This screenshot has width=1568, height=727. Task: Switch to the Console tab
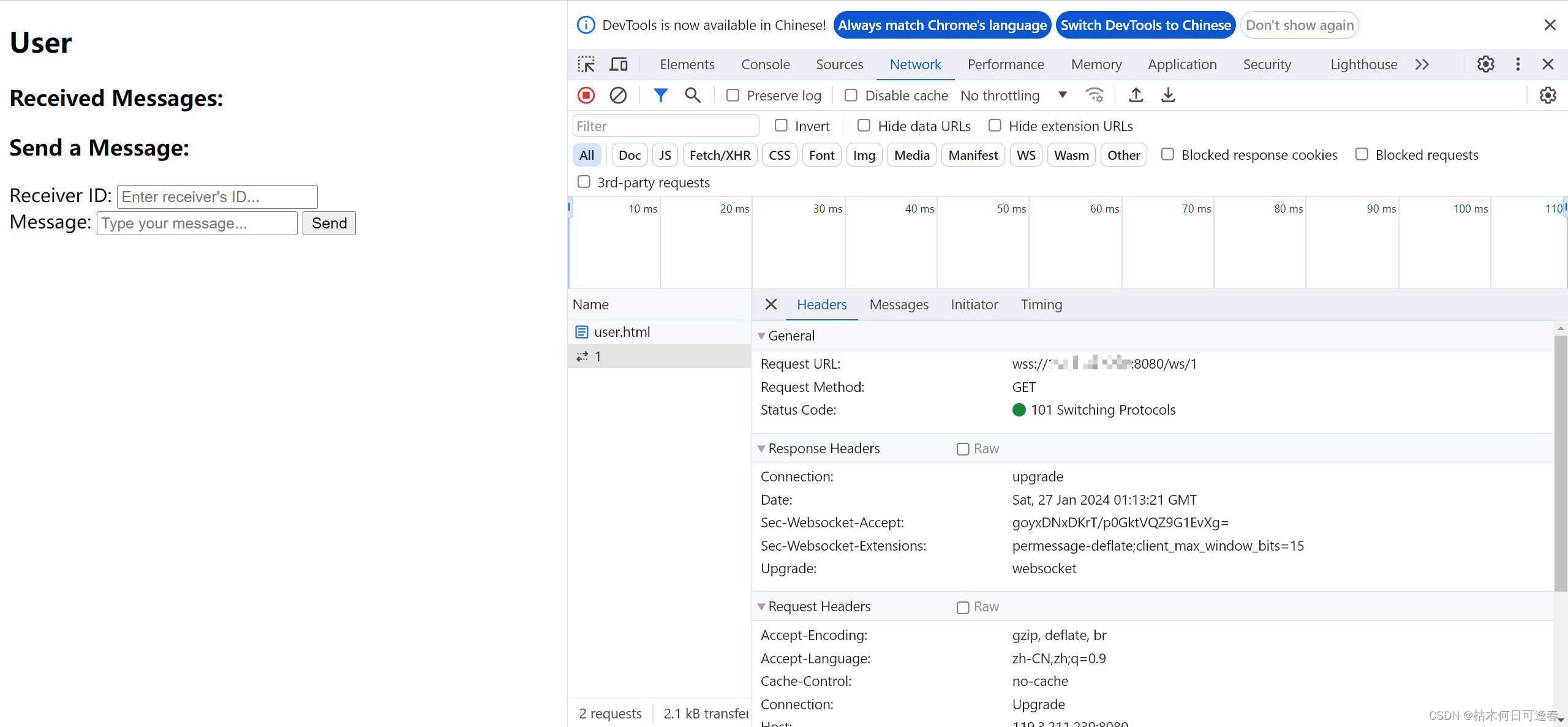coord(766,64)
